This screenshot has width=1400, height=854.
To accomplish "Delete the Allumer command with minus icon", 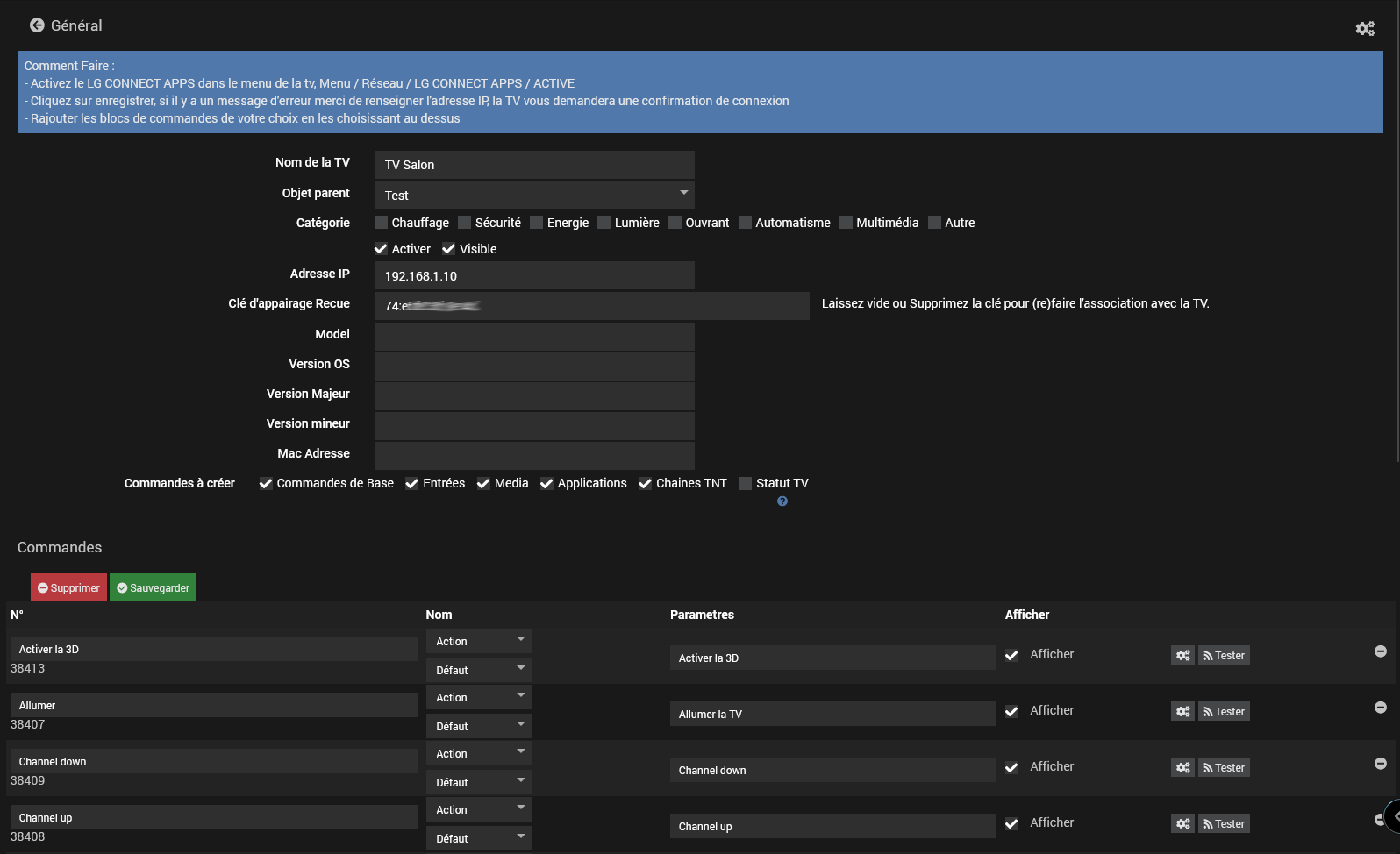I will (1380, 708).
